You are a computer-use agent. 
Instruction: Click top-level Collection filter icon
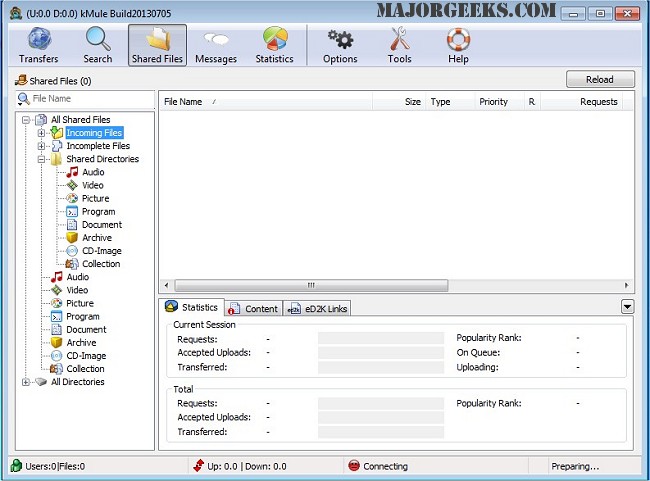tap(57, 369)
